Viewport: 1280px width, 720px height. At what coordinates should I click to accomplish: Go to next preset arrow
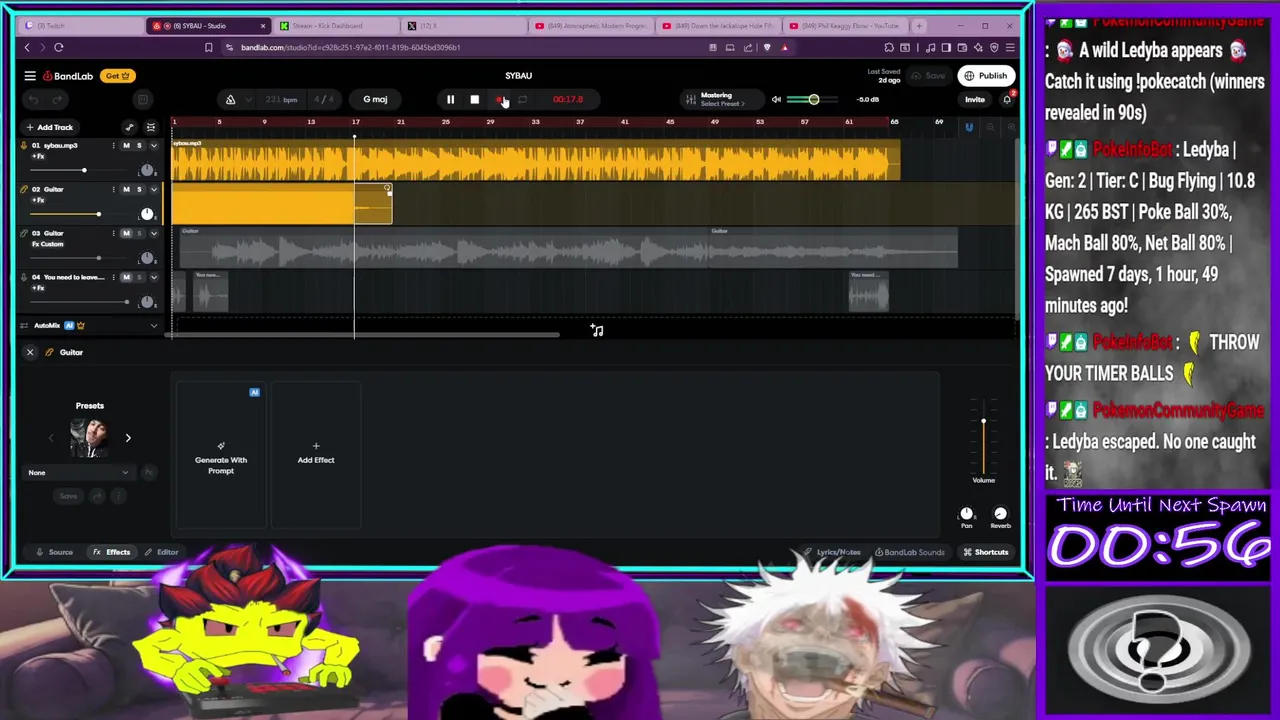coord(128,438)
